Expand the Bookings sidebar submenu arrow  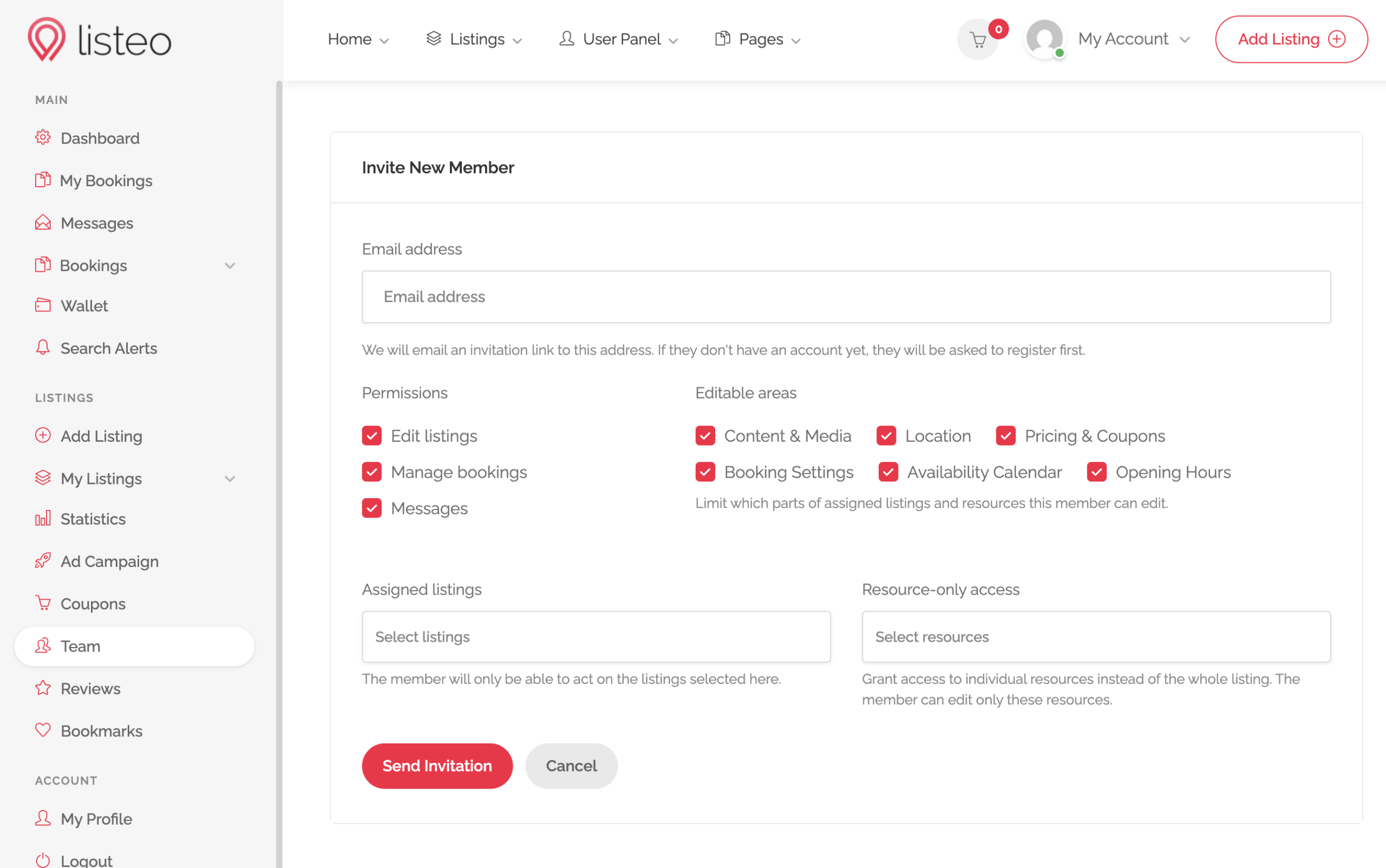(230, 266)
